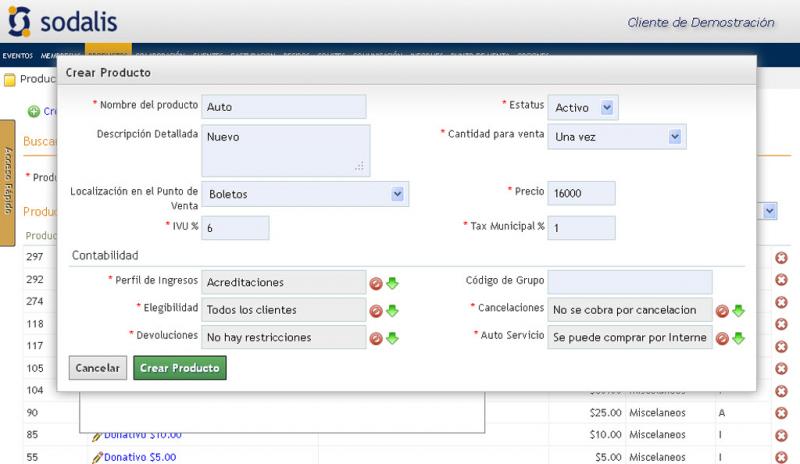Clear the Auto Servicio selection
Screen dimensions: 800x464
tap(722, 338)
